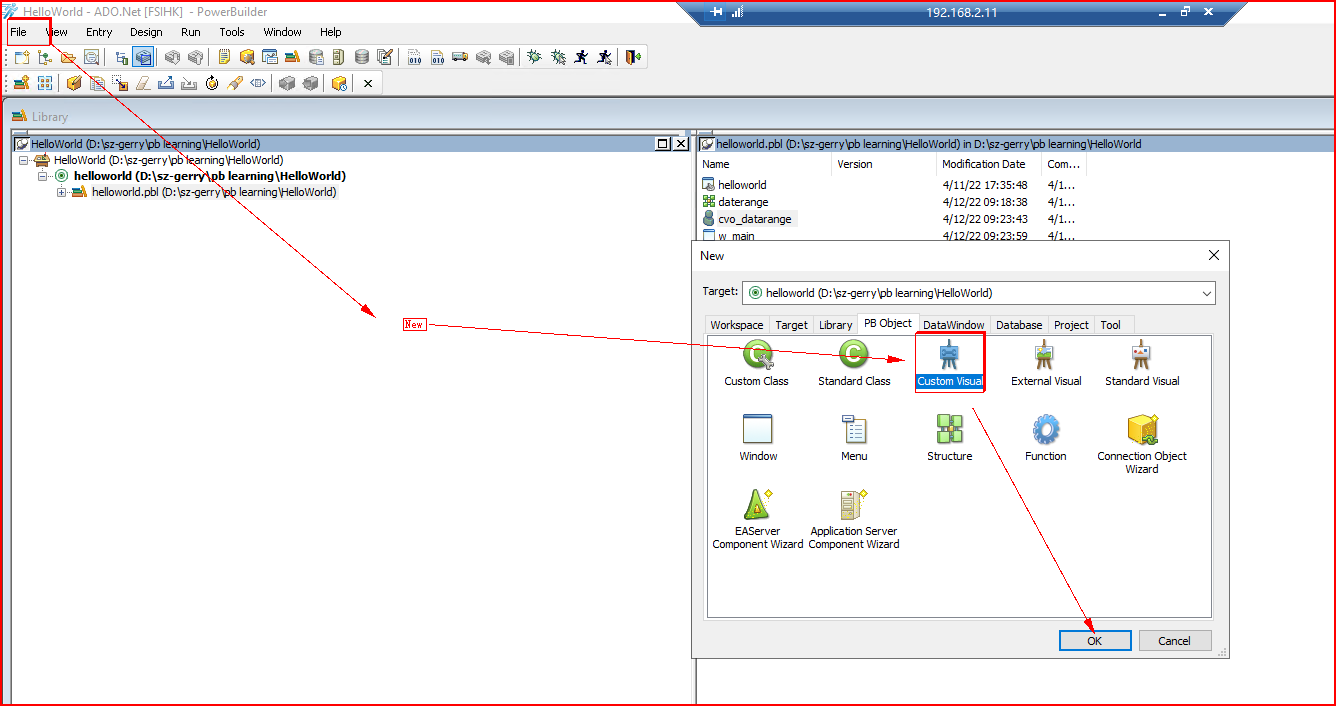Expand the helloworld.pbl tree node
The height and width of the screenshot is (706, 1336).
62,192
